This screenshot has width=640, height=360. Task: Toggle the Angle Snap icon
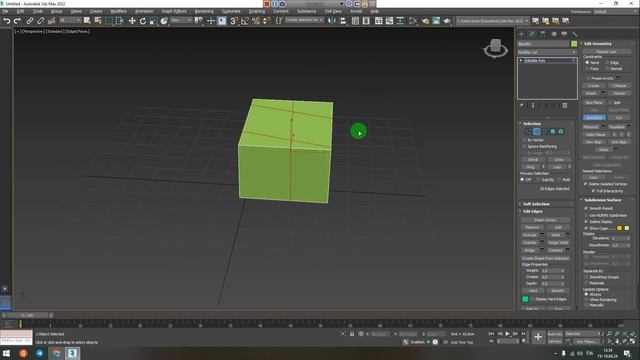tap(244, 21)
